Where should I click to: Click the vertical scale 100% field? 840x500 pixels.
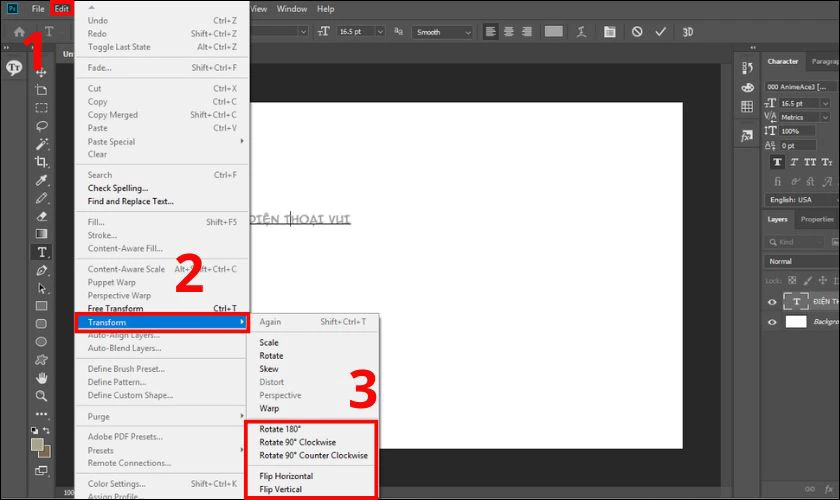pyautogui.click(x=797, y=131)
